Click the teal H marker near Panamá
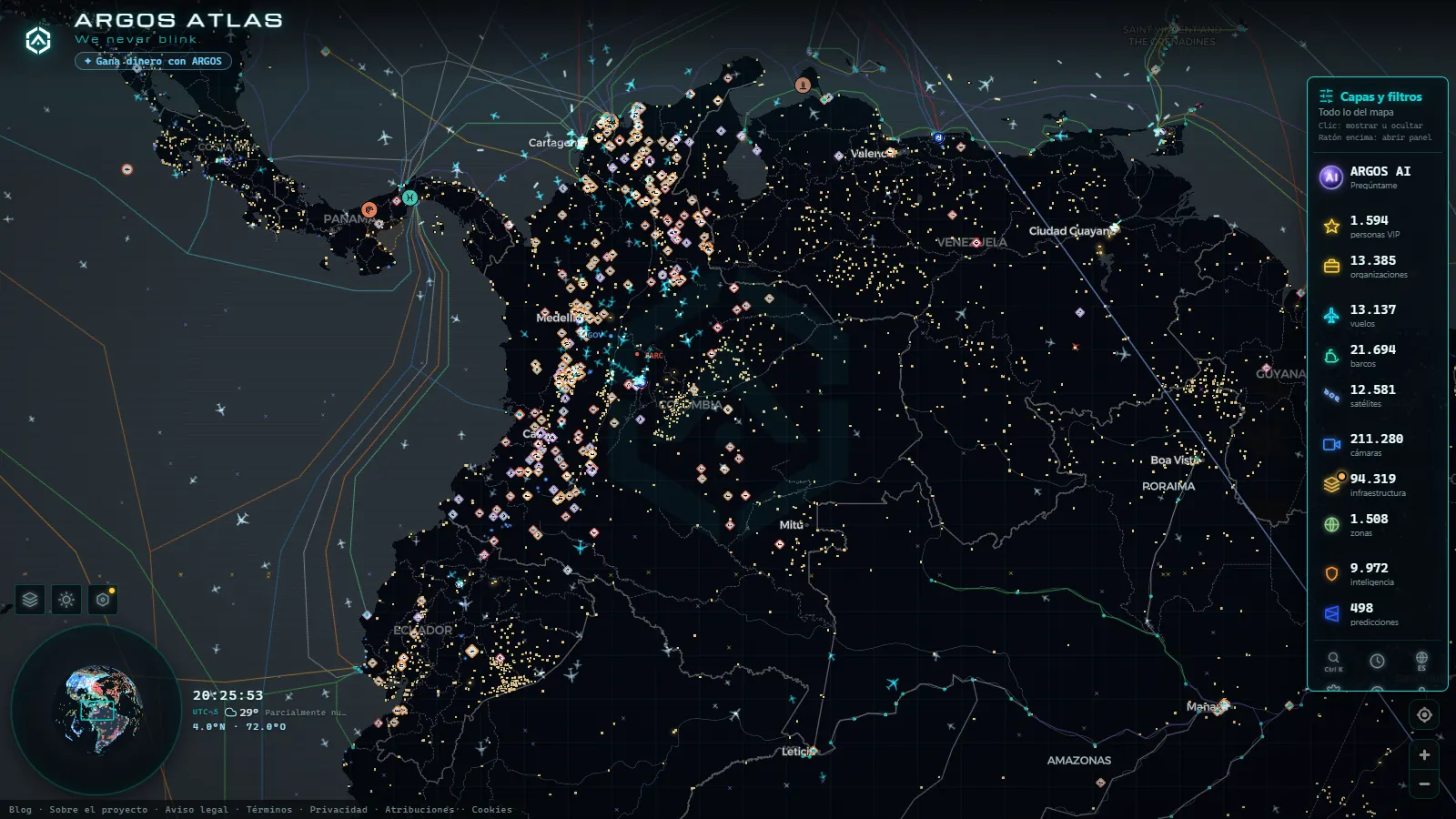Viewport: 1456px width, 819px height. (x=410, y=197)
